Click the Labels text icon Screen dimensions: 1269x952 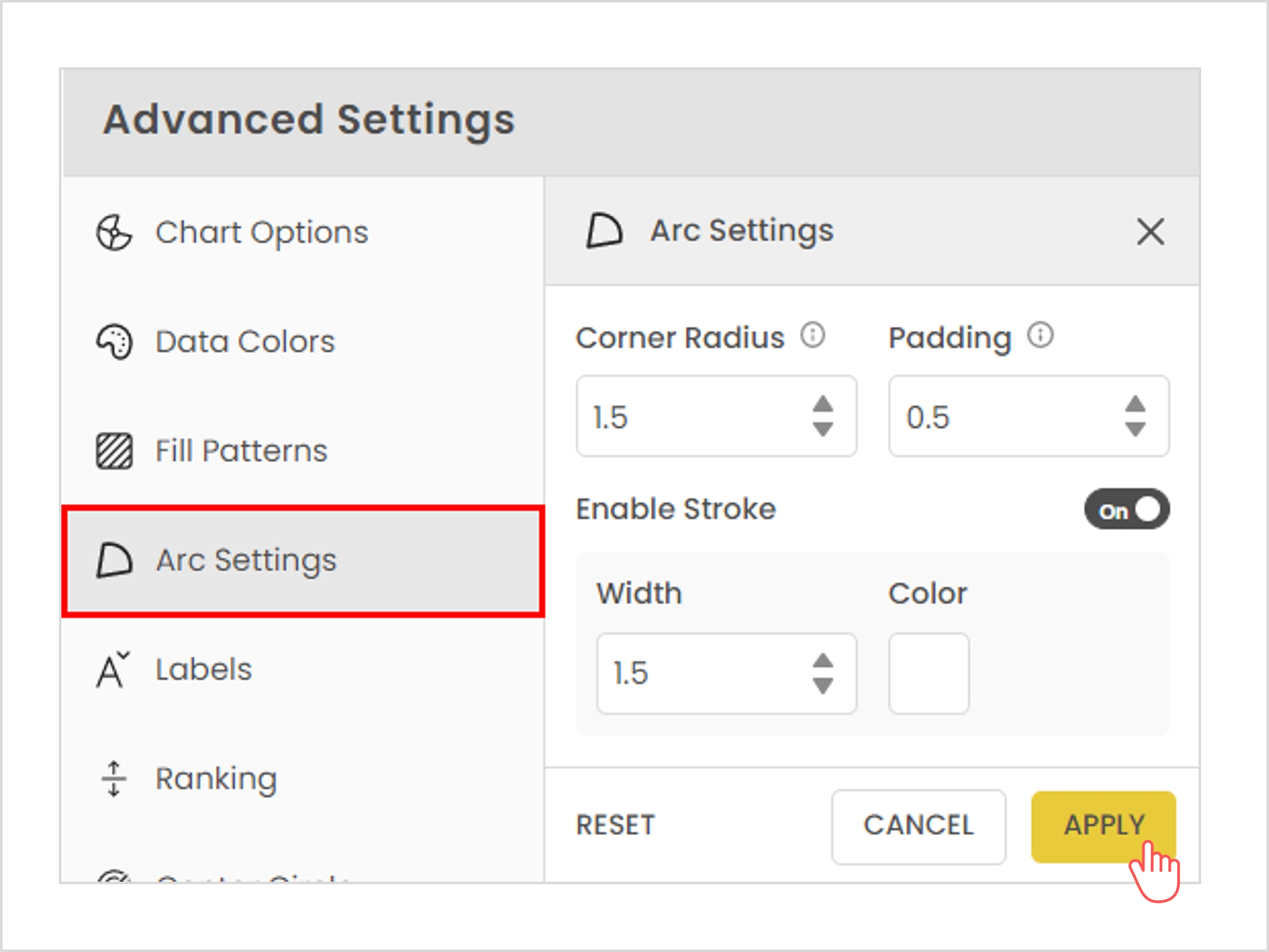112,670
